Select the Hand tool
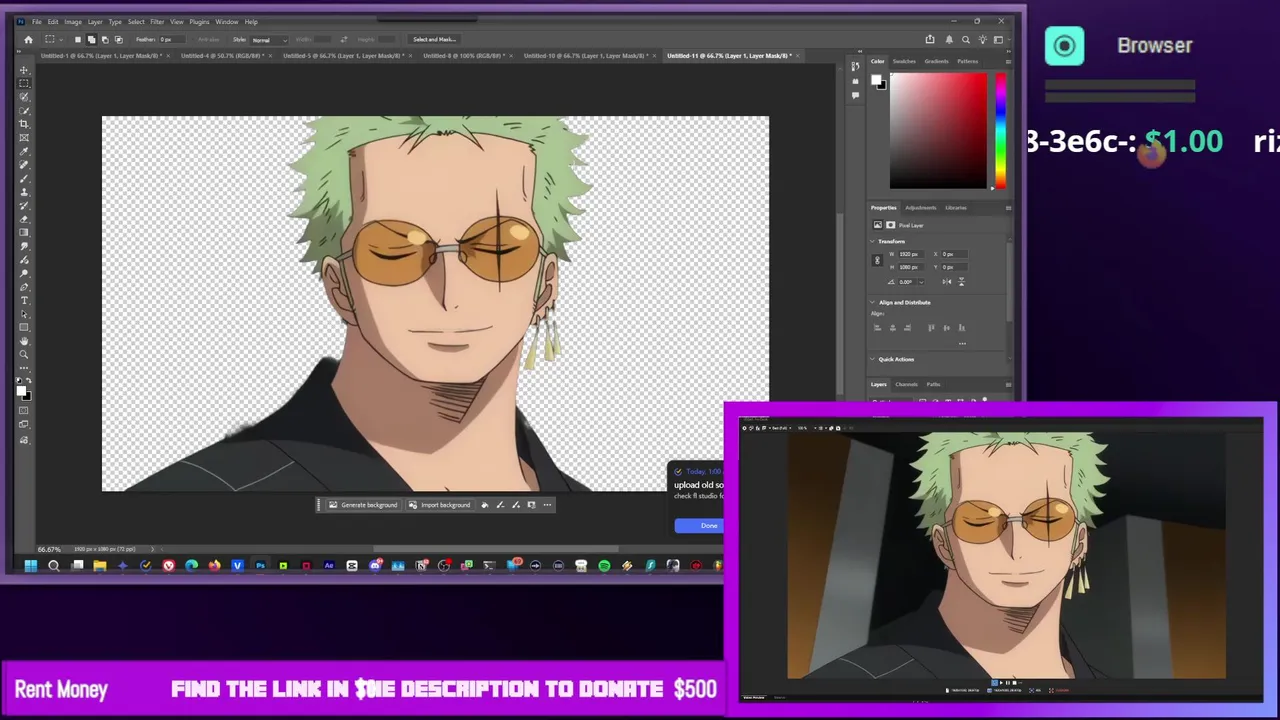Screen dimensions: 1280x720 click(24, 340)
